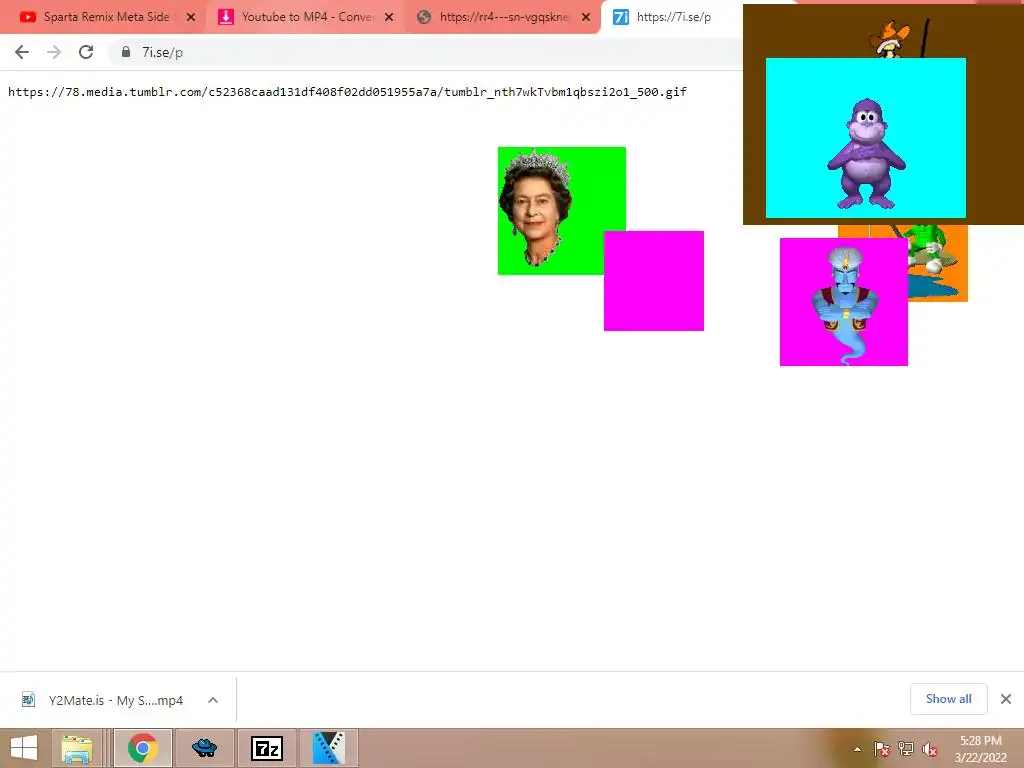1024x768 pixels.
Task: Open the blue hat app on taskbar
Action: (204, 748)
